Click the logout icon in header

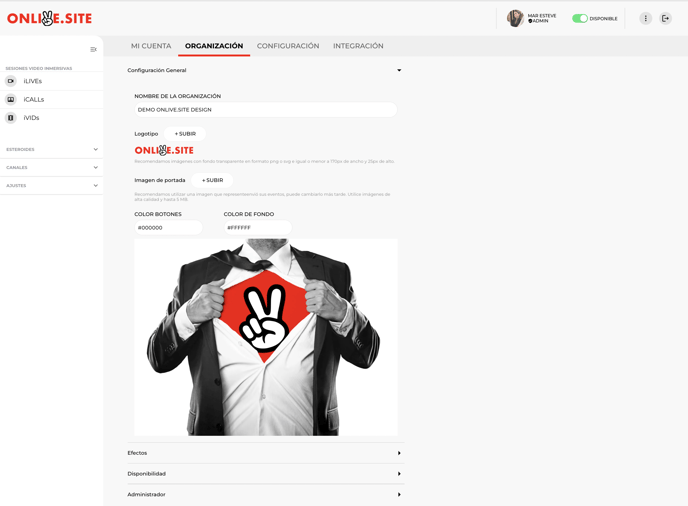tap(665, 18)
